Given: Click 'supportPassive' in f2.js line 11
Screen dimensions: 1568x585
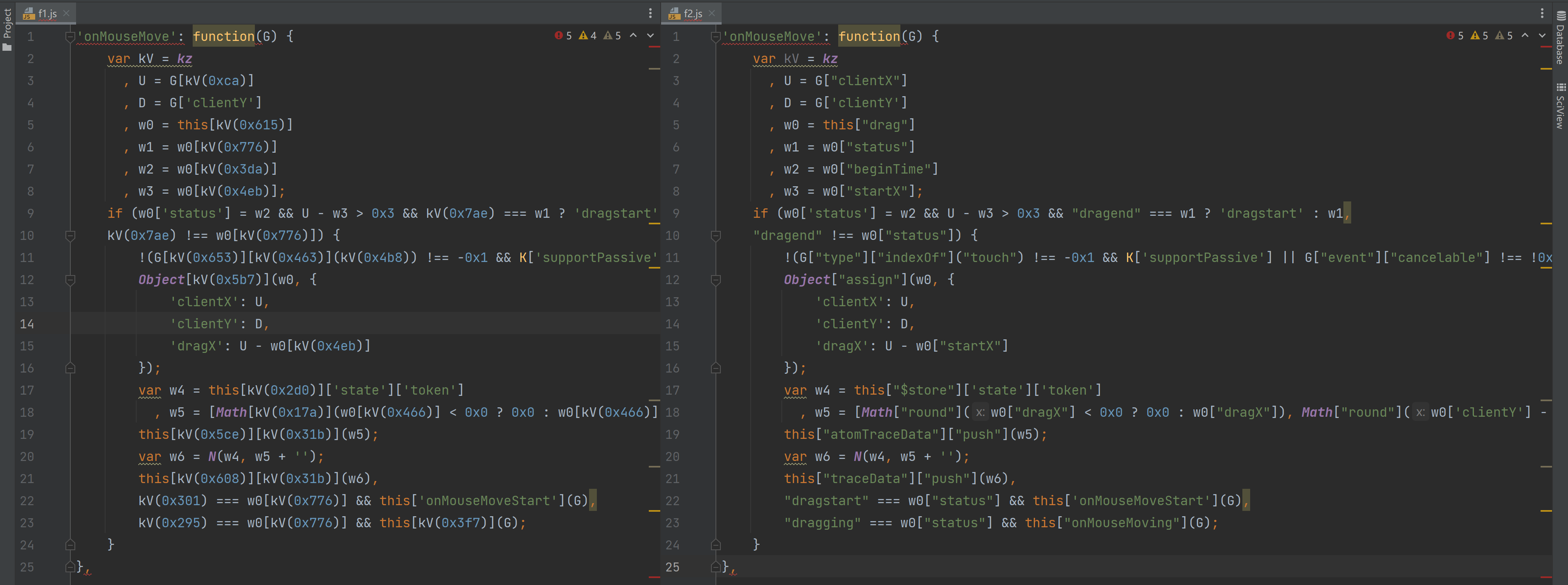Looking at the screenshot, I should [1204, 258].
